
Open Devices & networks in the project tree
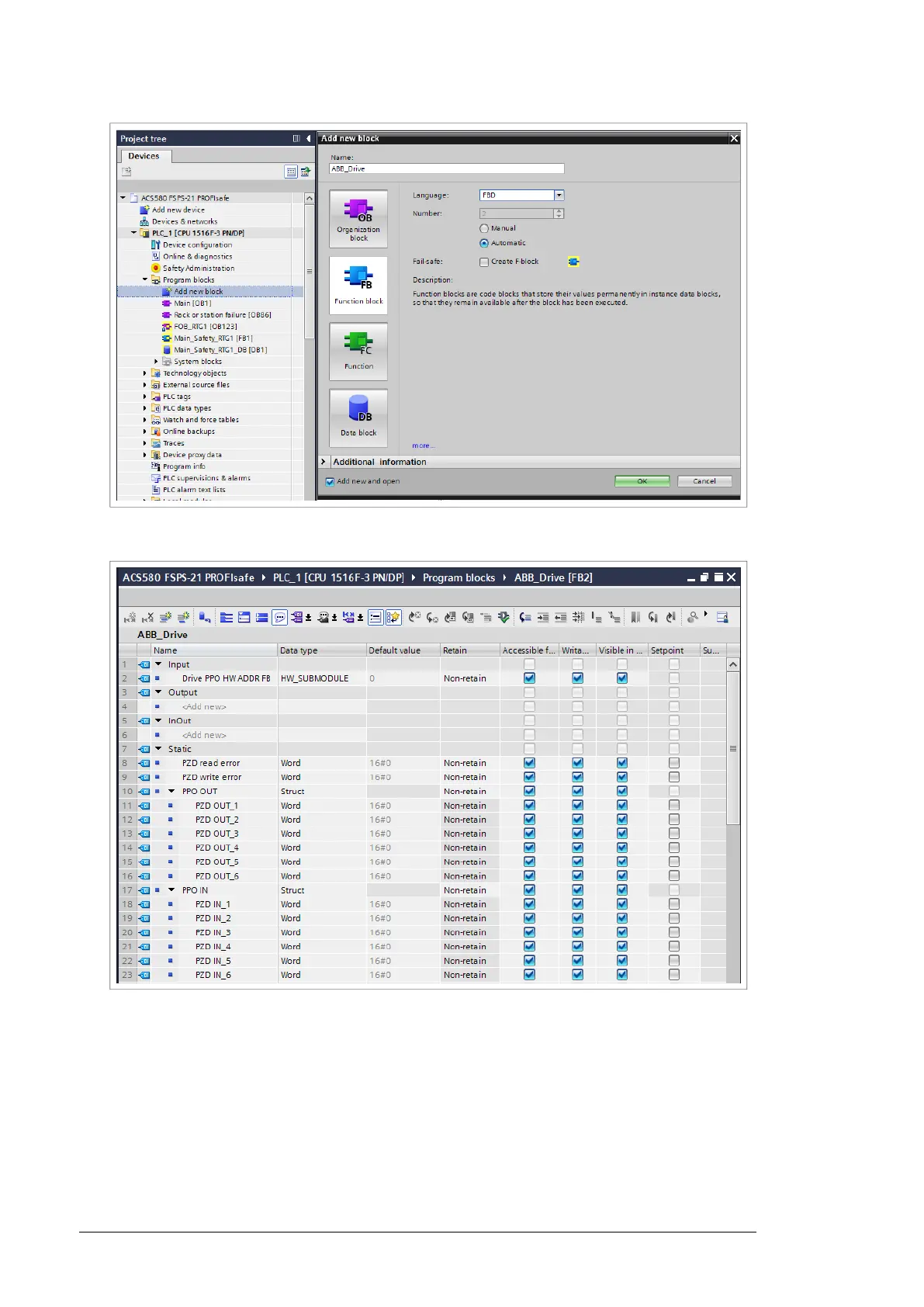[185, 221]
